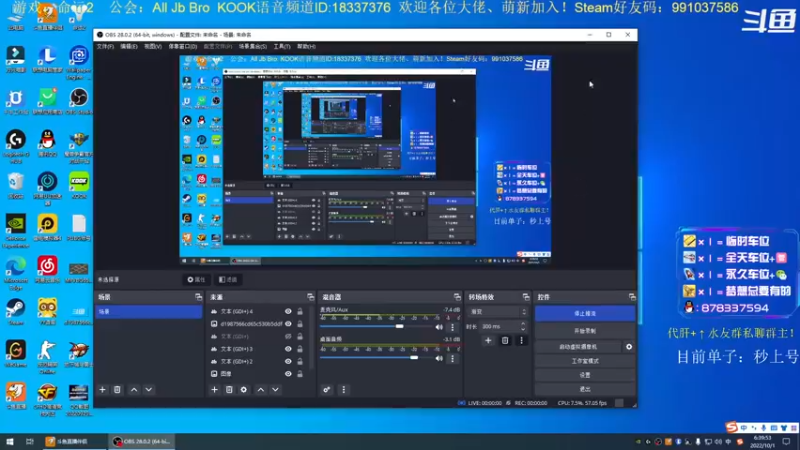Open transition three-dot properties menu
This screenshot has width=800, height=450.
tap(521, 340)
